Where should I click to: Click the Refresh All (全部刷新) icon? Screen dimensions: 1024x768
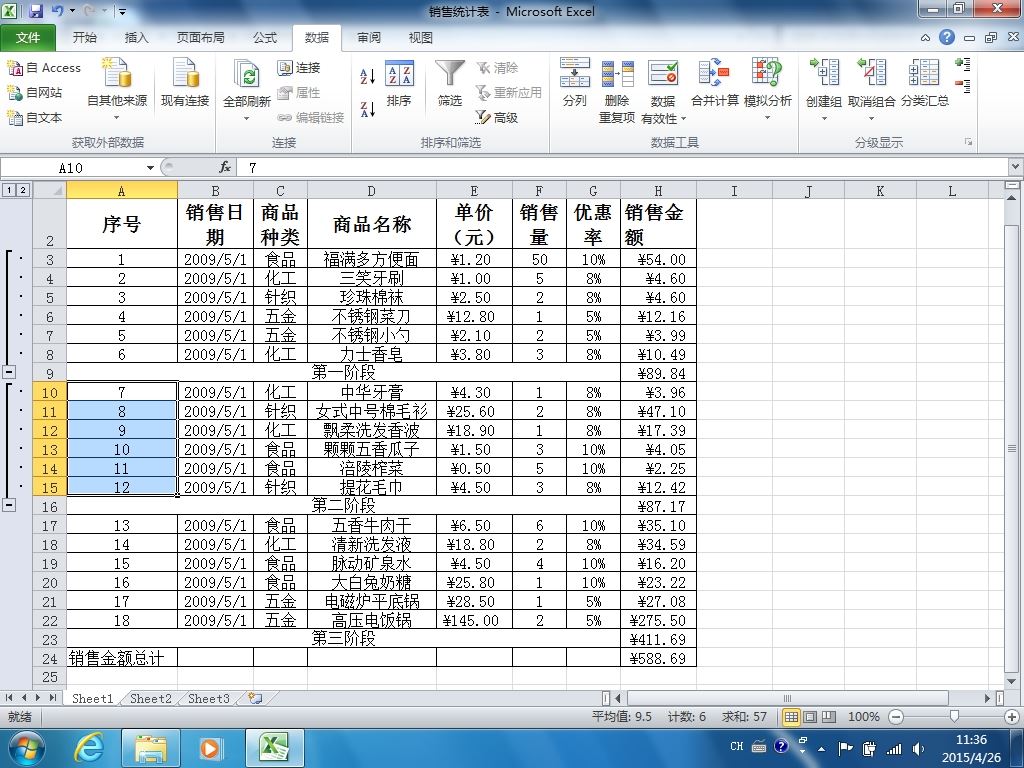click(247, 75)
